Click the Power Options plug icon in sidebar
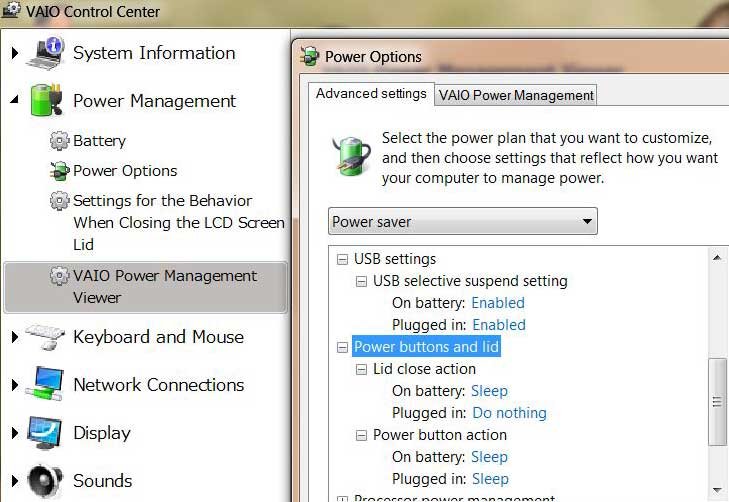Viewport: 729px width, 502px height. click(x=60, y=171)
